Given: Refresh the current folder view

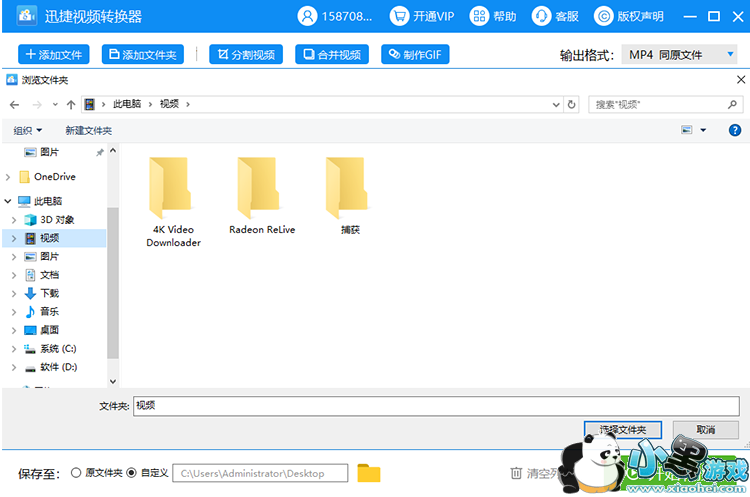Looking at the screenshot, I should 572,104.
